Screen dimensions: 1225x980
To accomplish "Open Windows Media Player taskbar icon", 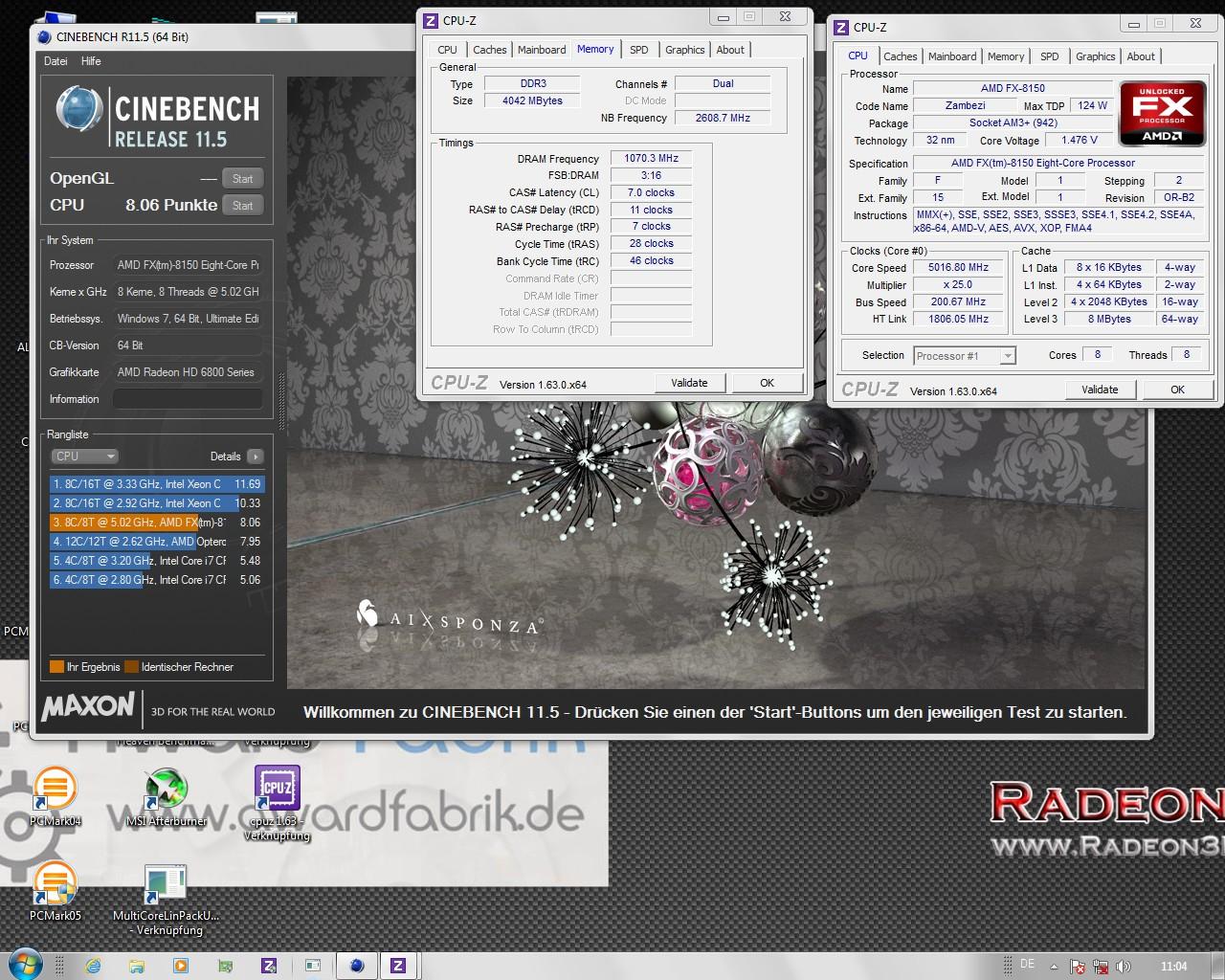I will point(181,966).
